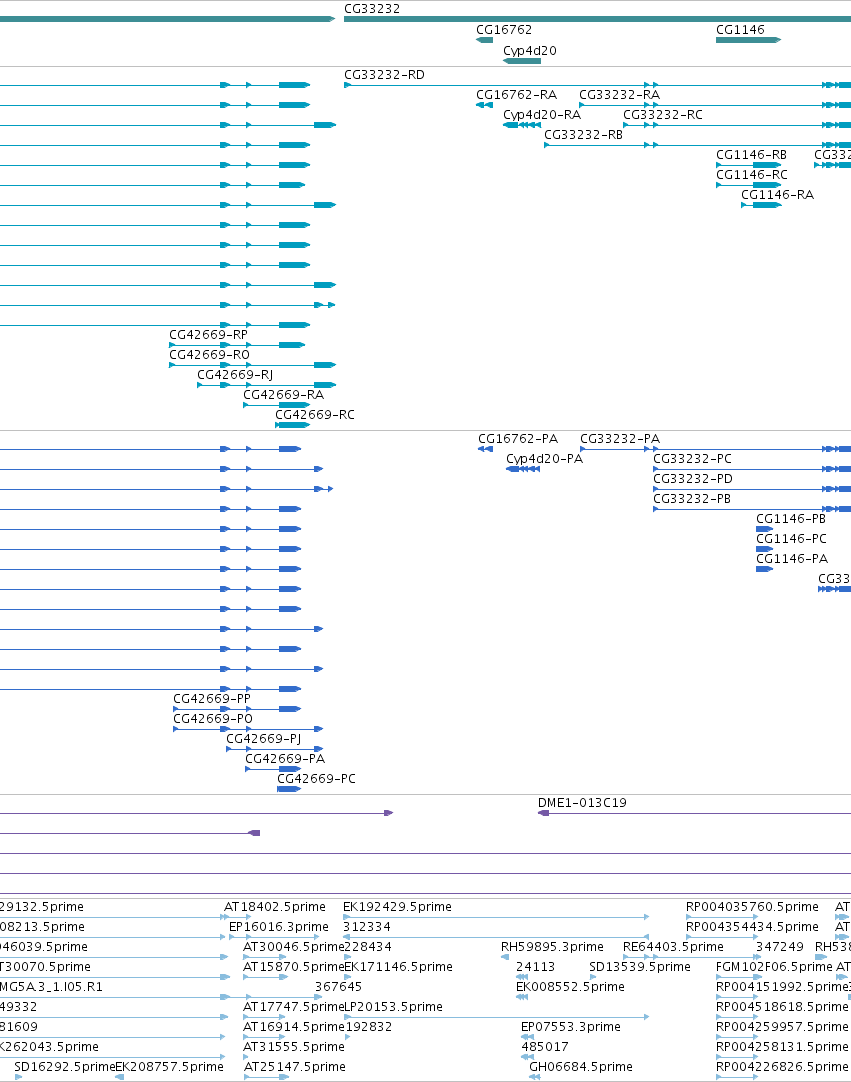The height and width of the screenshot is (1082, 851).
Task: Click protein CG42669-PO
Action: 213,720
